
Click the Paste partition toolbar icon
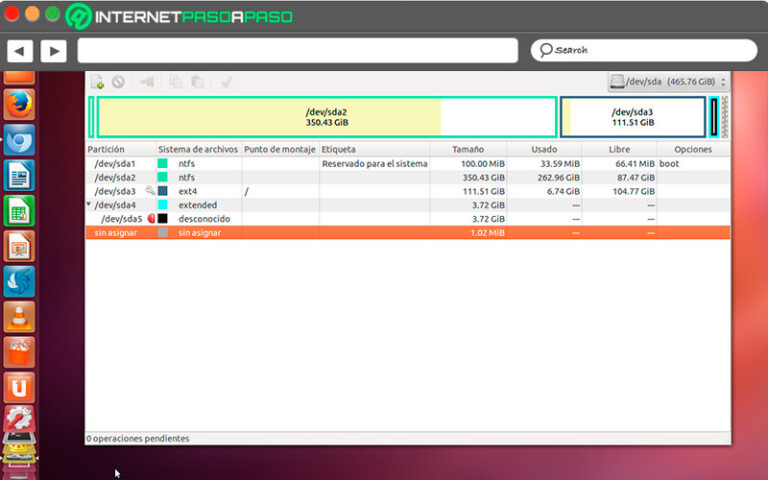197,82
